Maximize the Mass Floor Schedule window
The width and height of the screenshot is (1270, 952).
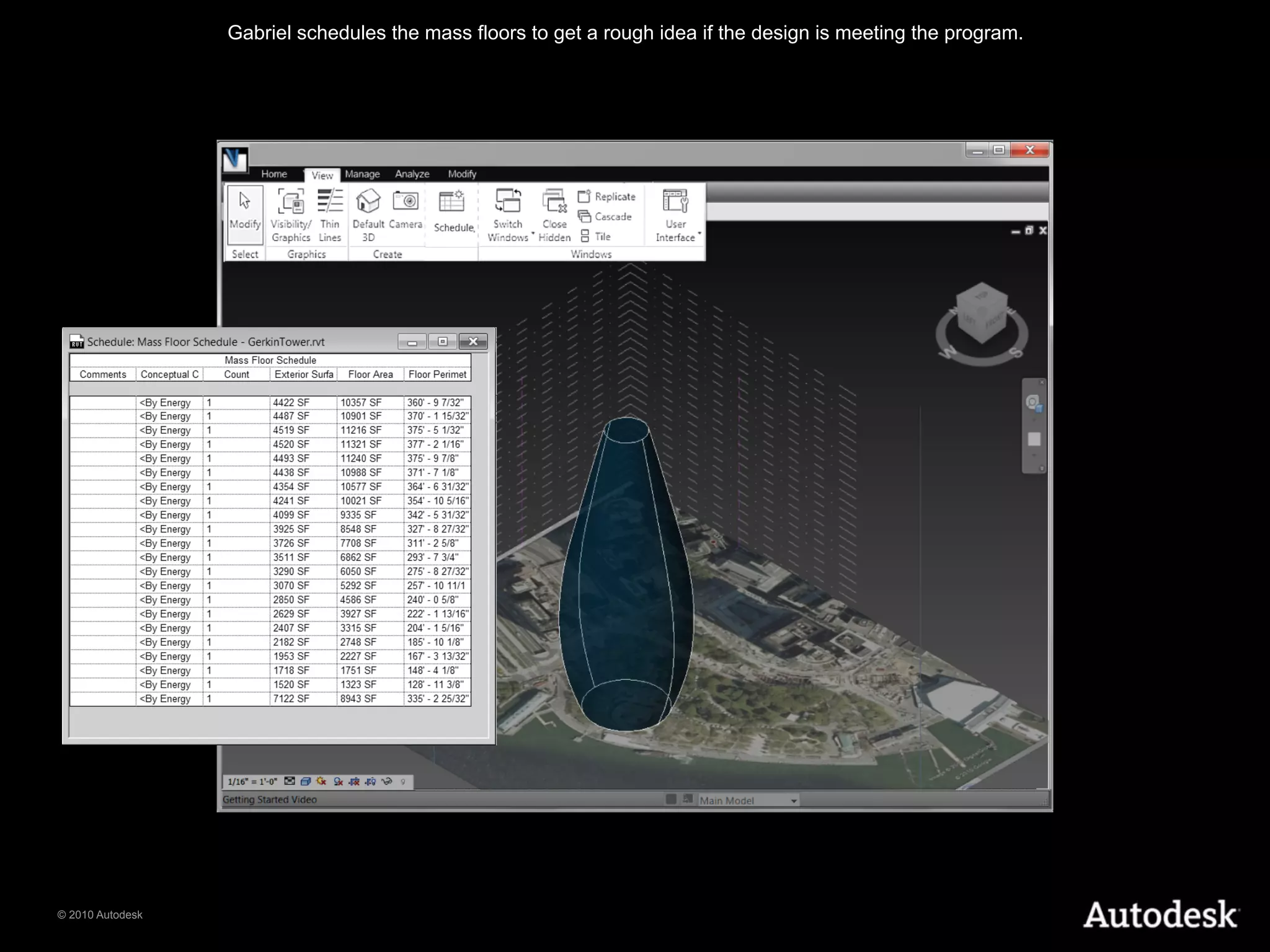click(x=442, y=342)
